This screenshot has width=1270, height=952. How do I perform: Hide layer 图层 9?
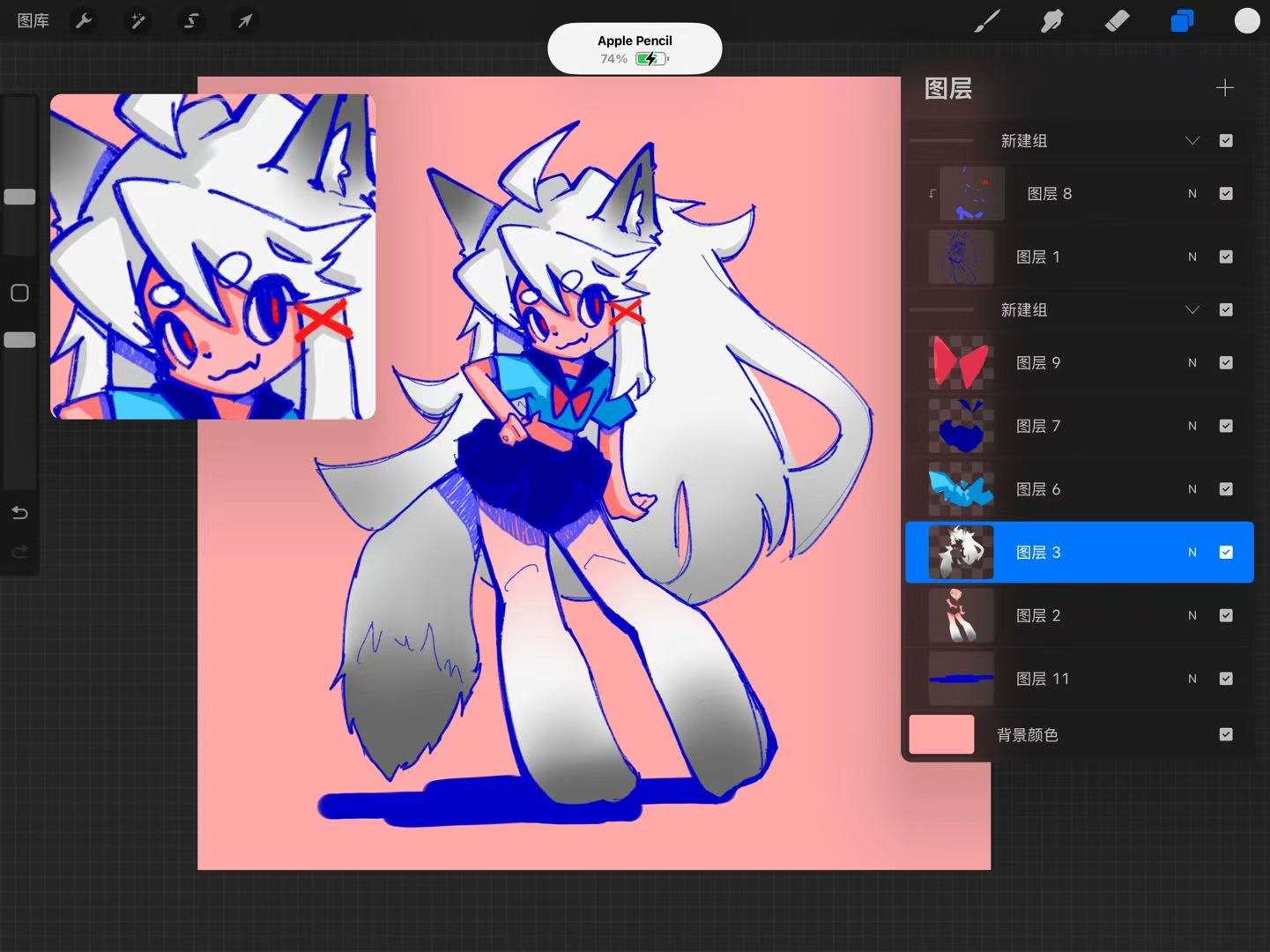(x=1226, y=363)
